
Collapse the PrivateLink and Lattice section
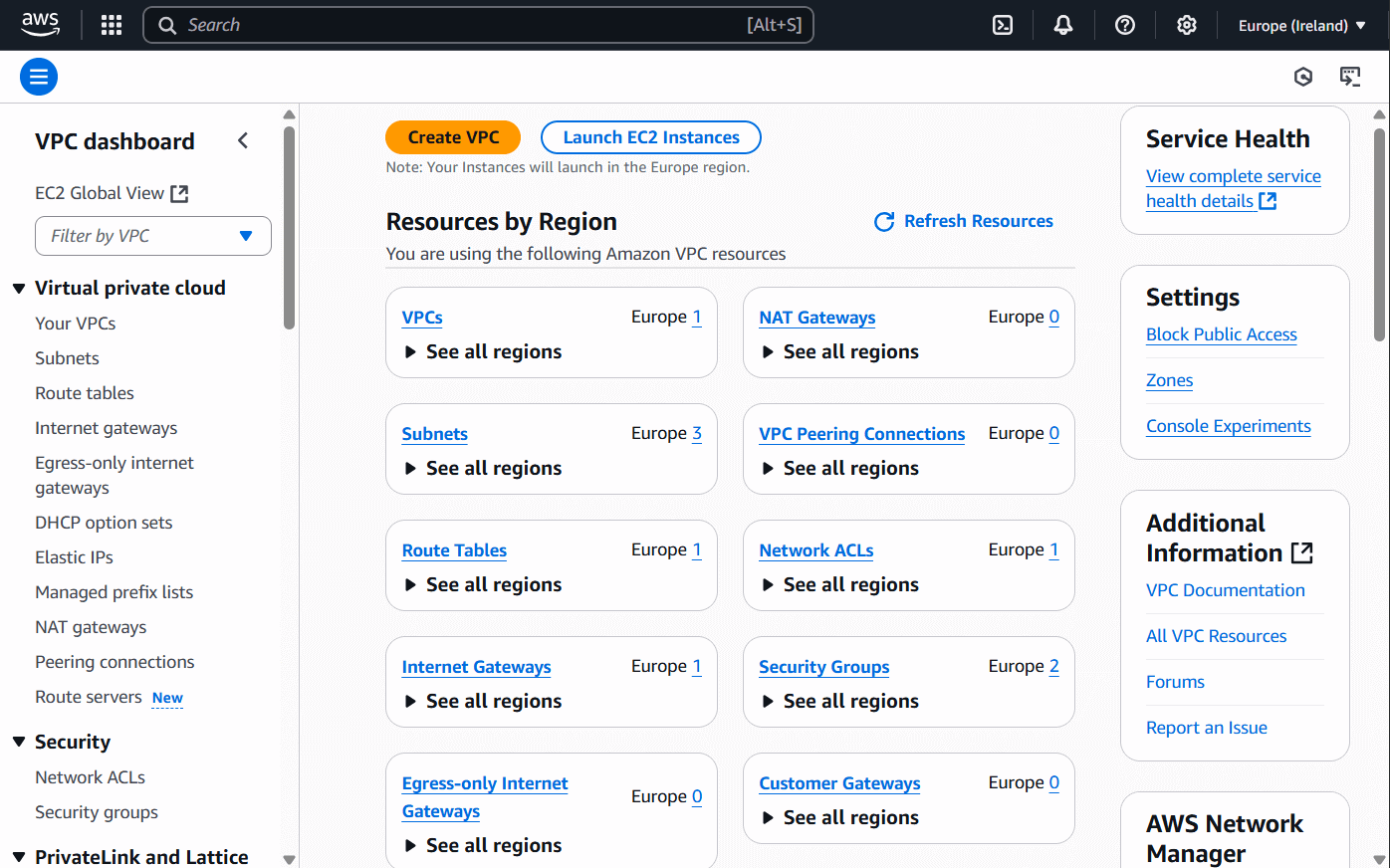click(x=19, y=857)
